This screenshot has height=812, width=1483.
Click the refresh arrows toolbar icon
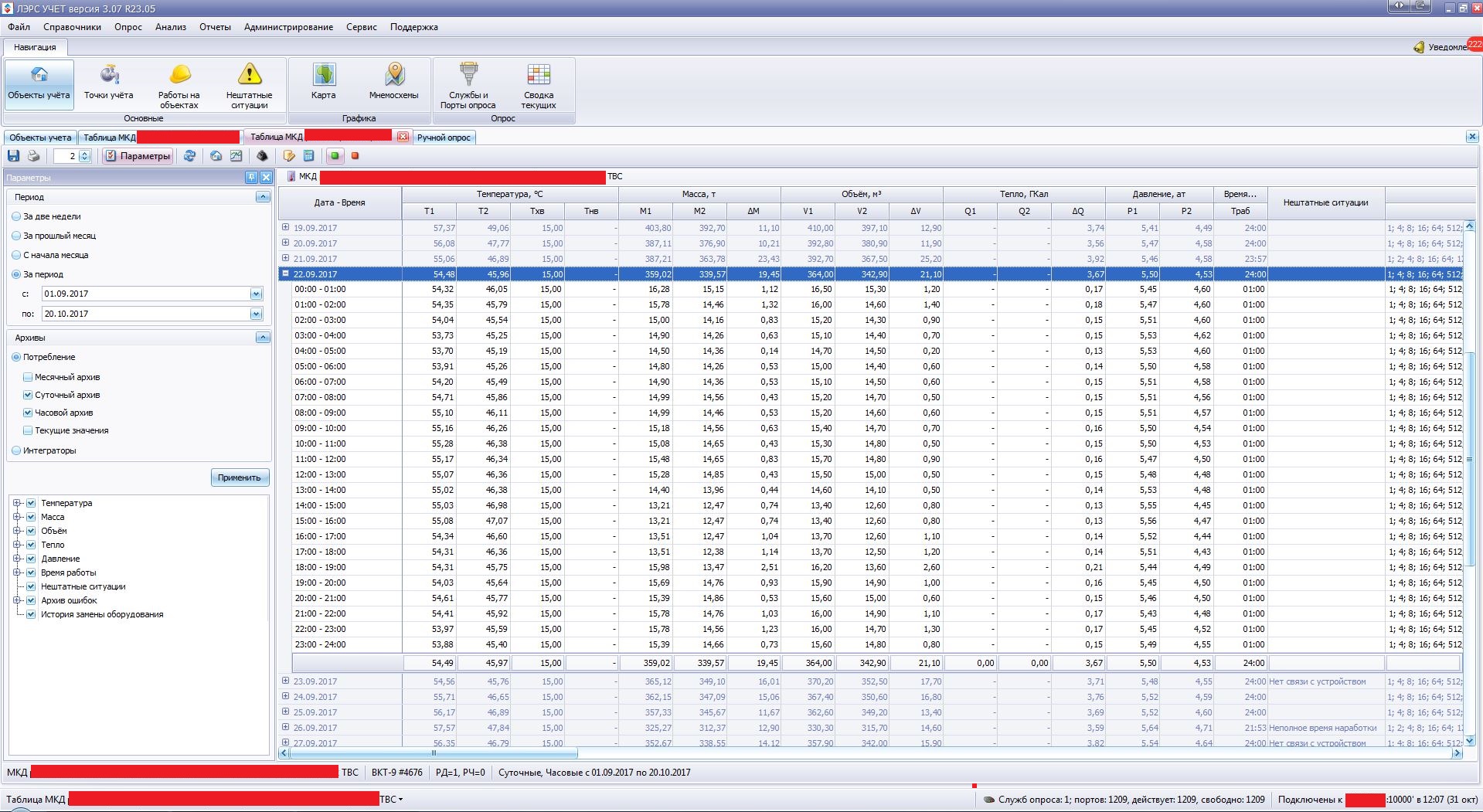click(189, 156)
